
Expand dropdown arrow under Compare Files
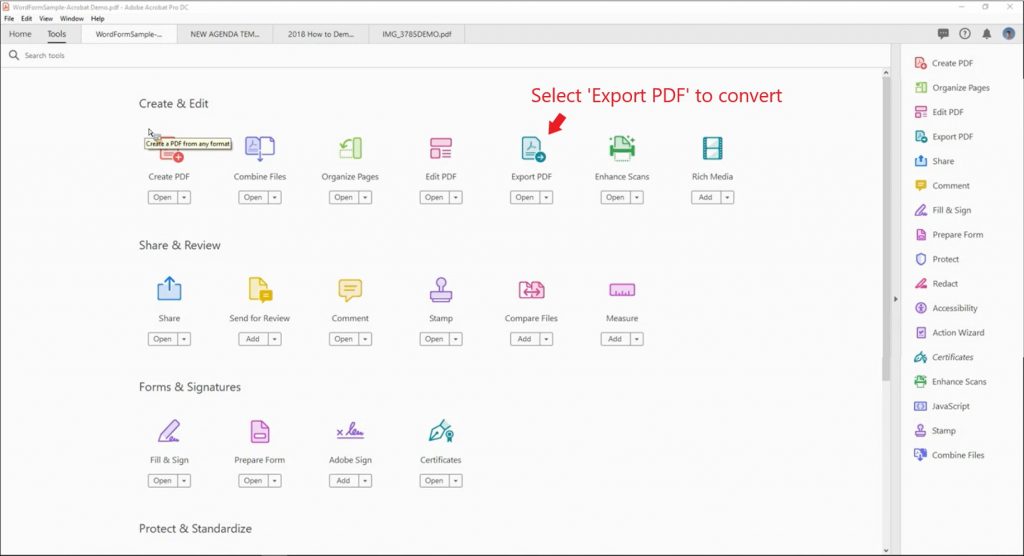tap(547, 339)
